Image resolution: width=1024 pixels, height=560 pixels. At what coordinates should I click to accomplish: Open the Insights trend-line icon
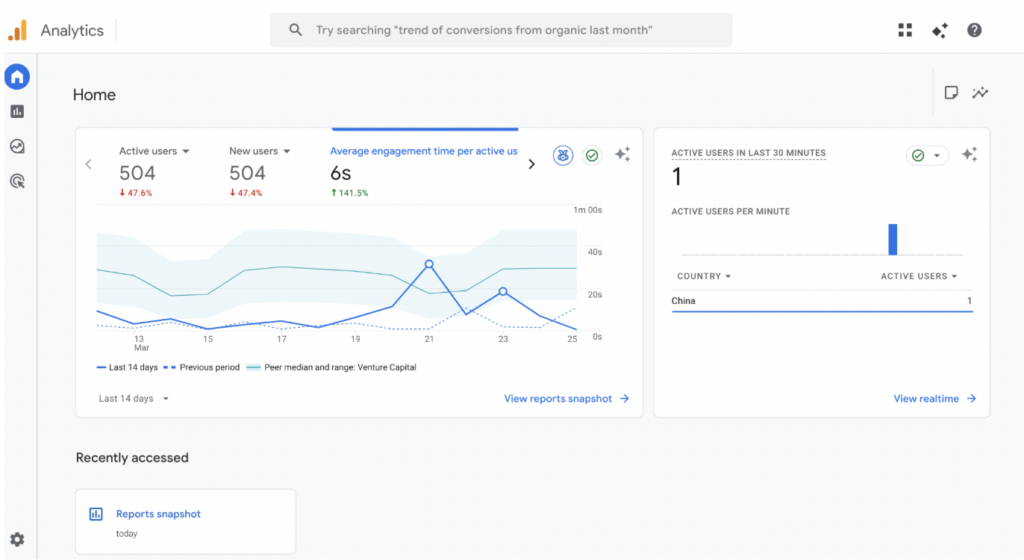980,93
